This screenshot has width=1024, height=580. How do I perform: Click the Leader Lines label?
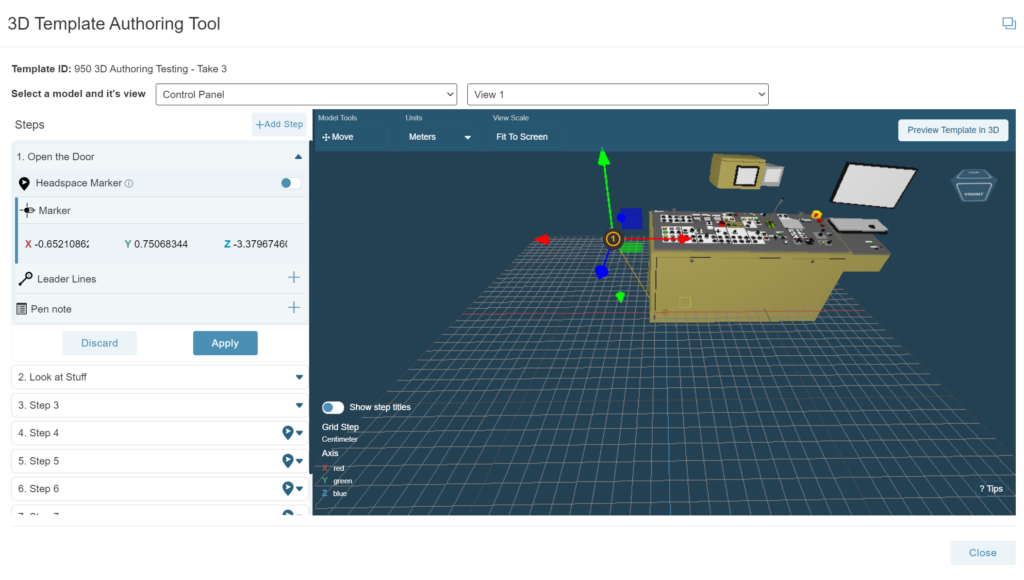click(67, 279)
